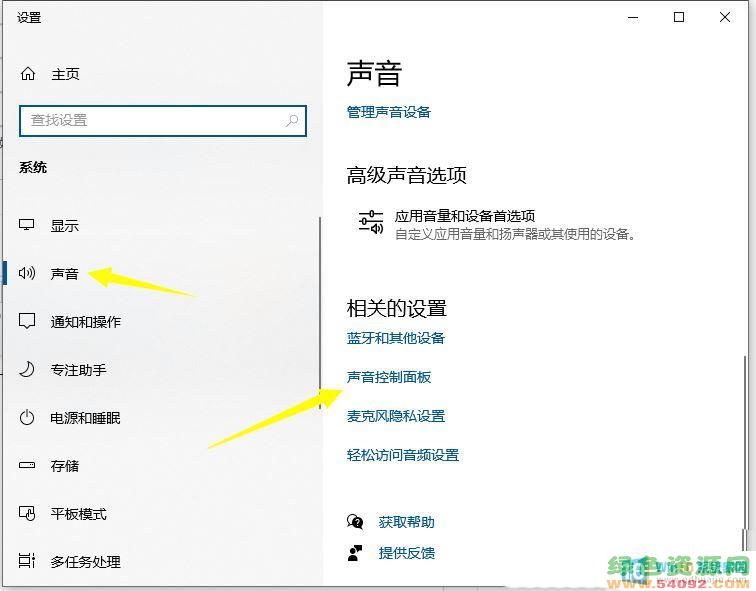
Task: Click the 管理声音设备 link
Action: (x=389, y=112)
